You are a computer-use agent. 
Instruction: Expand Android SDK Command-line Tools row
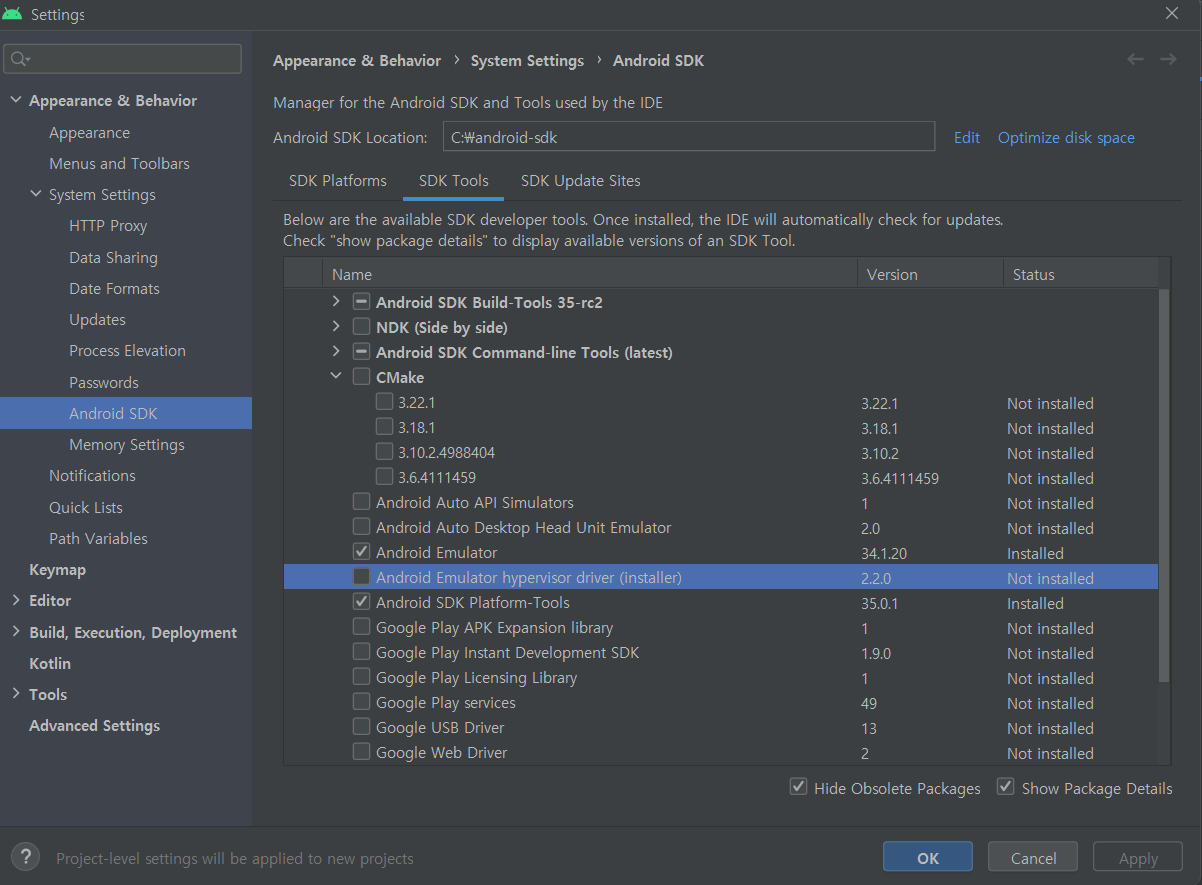click(x=335, y=352)
